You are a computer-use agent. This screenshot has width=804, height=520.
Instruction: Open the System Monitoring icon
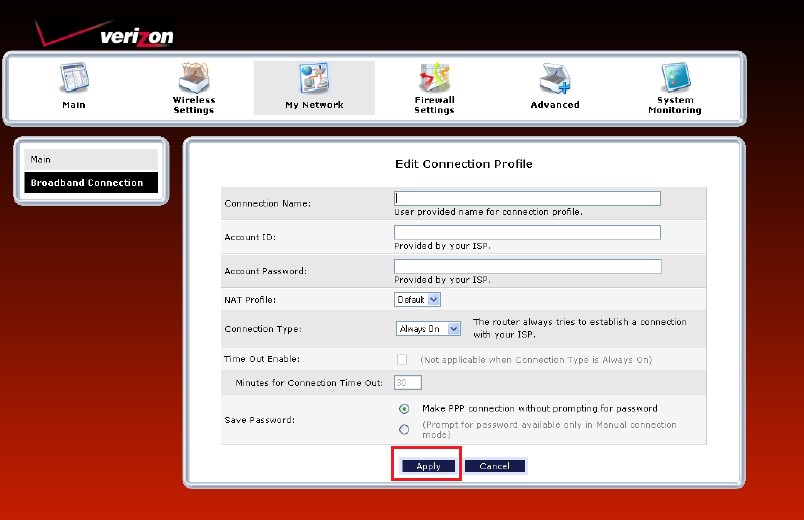click(675, 77)
